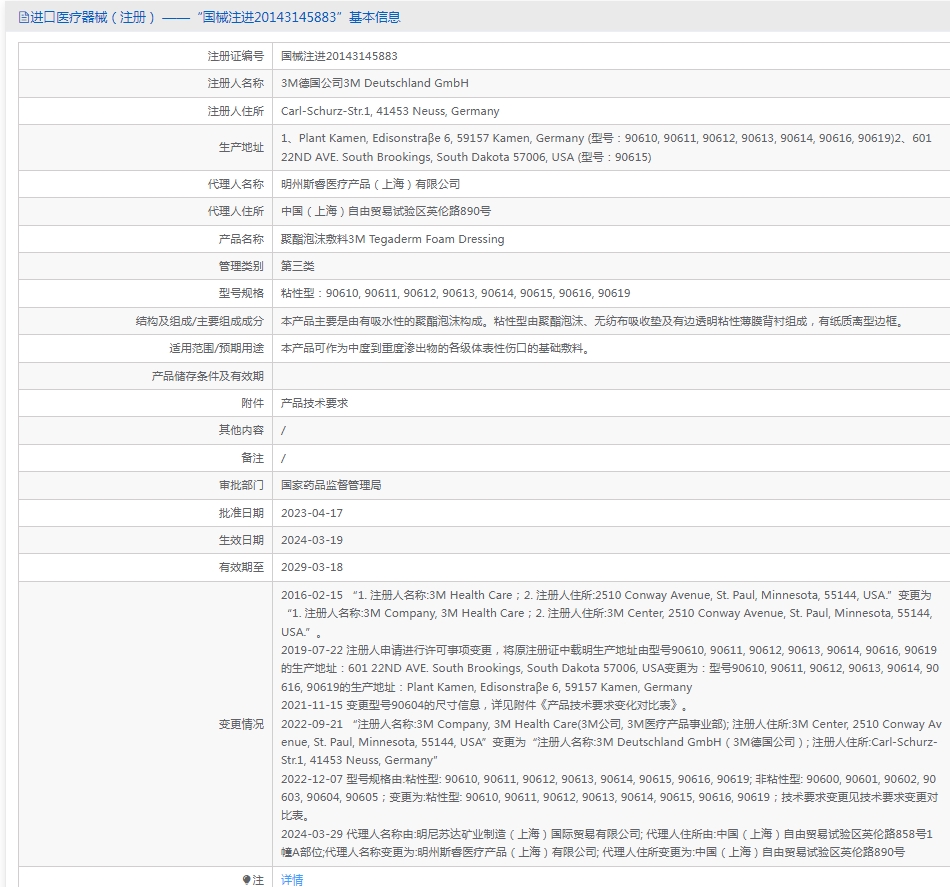Click the 变更情况 row label
This screenshot has height=887, width=950.
pos(241,724)
